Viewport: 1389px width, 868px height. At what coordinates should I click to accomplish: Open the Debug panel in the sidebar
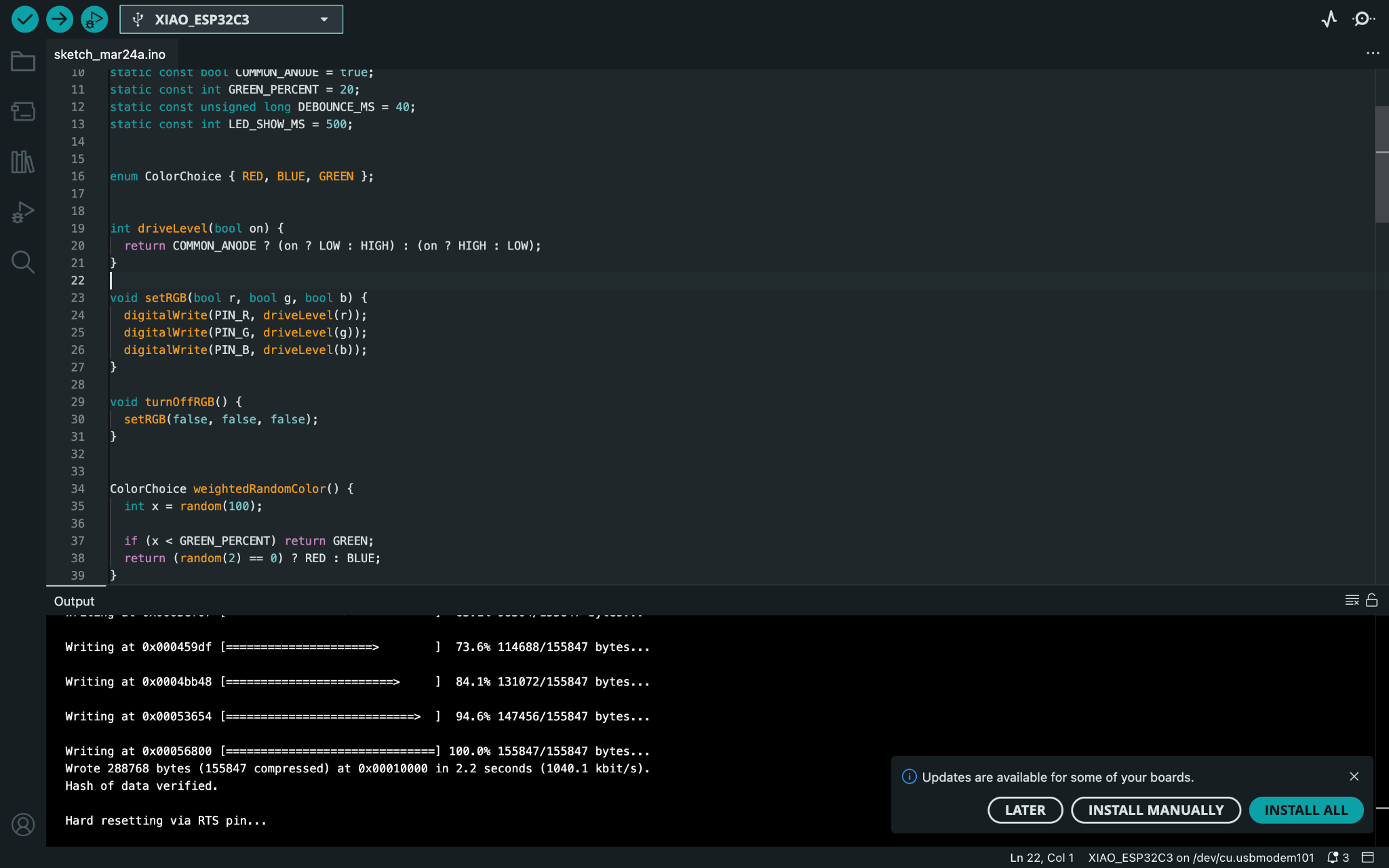(x=23, y=212)
